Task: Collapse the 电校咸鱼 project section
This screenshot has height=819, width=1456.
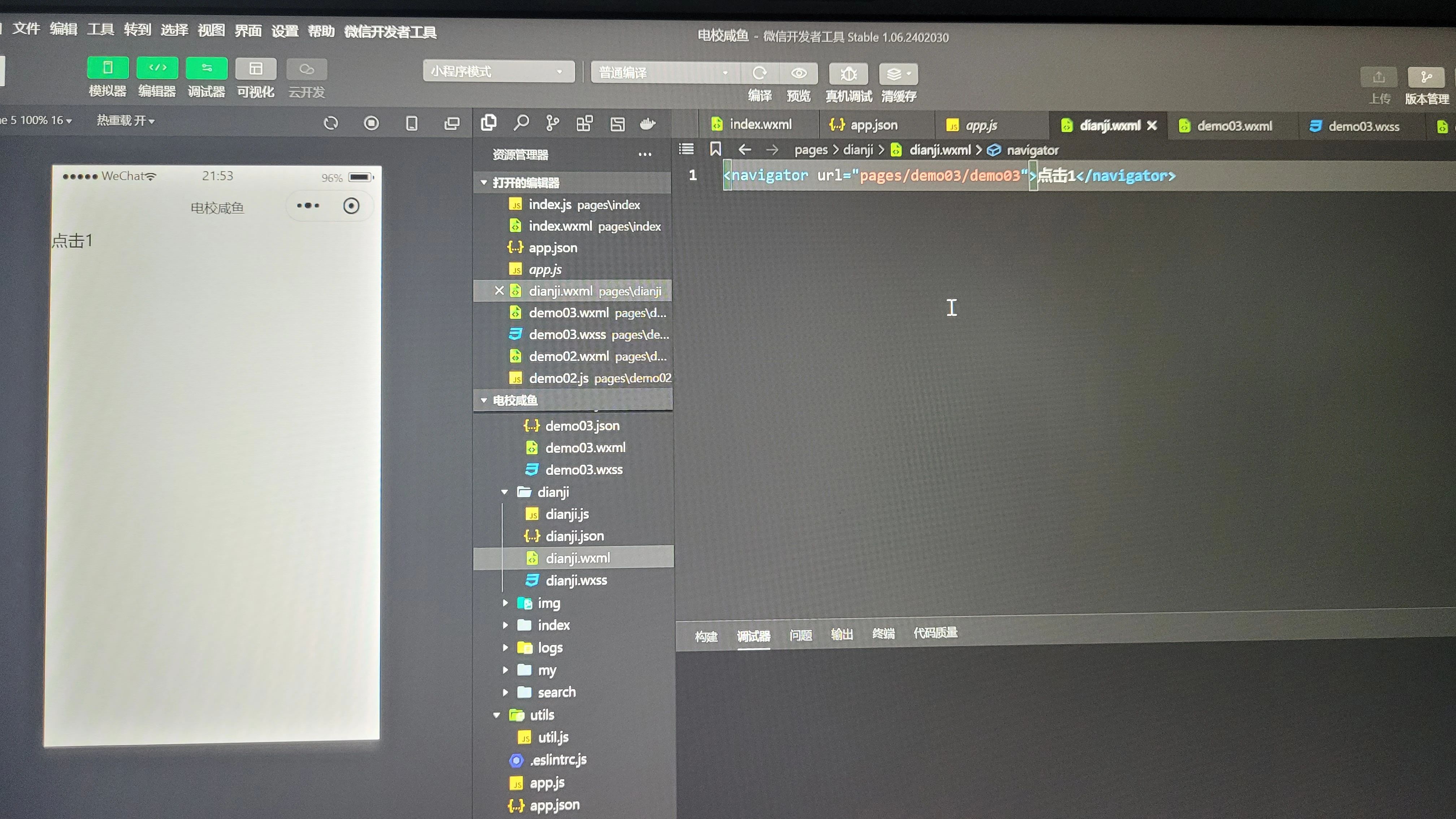Action: click(484, 400)
